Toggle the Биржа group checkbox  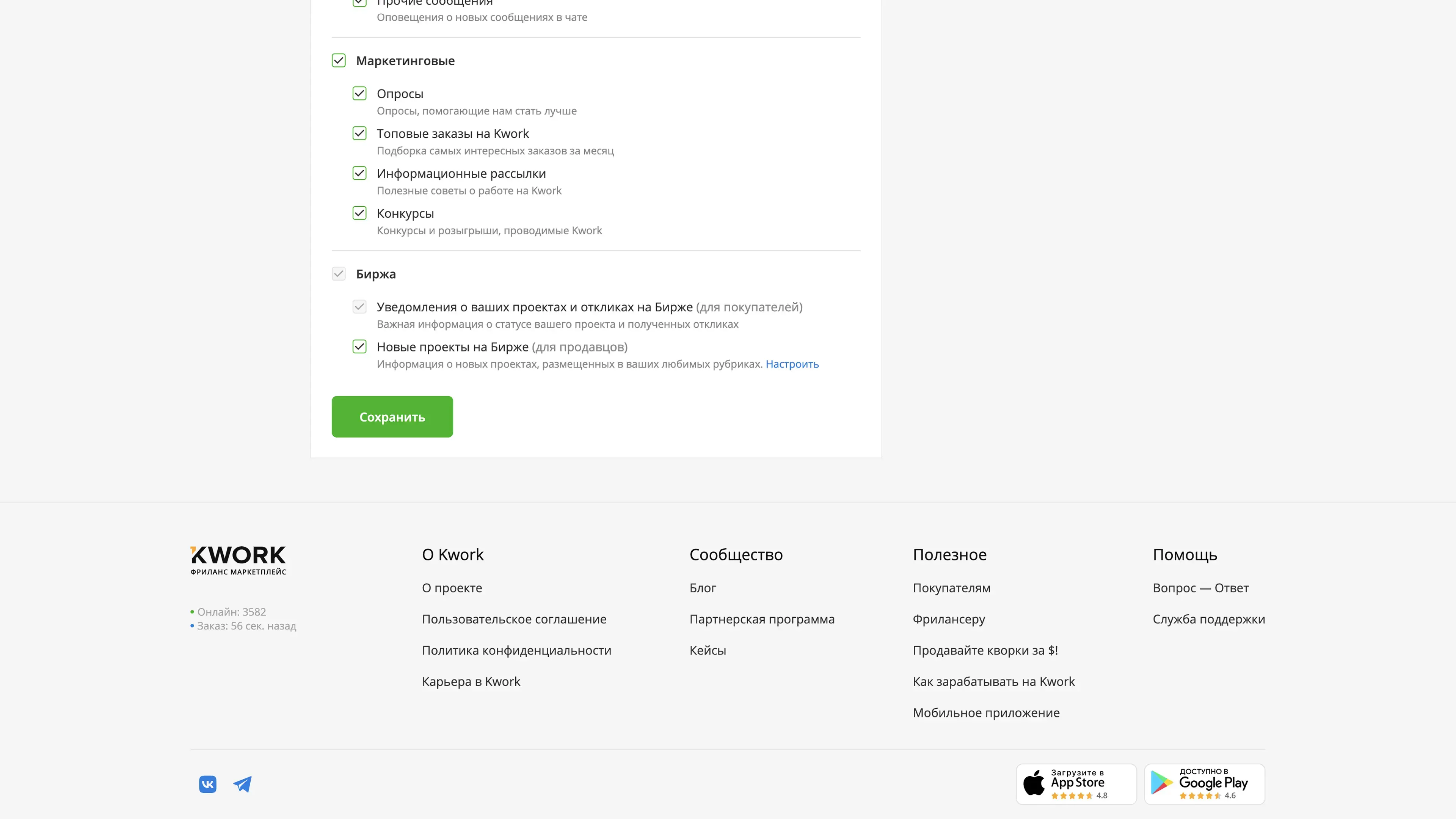tap(339, 274)
